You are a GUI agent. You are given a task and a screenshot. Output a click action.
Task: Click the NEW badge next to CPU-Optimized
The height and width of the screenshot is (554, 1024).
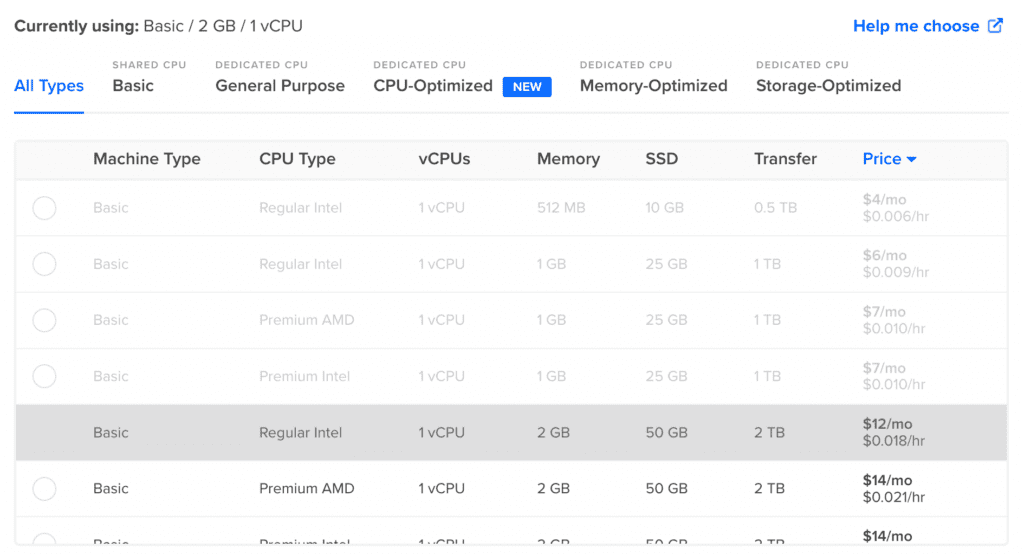(527, 87)
